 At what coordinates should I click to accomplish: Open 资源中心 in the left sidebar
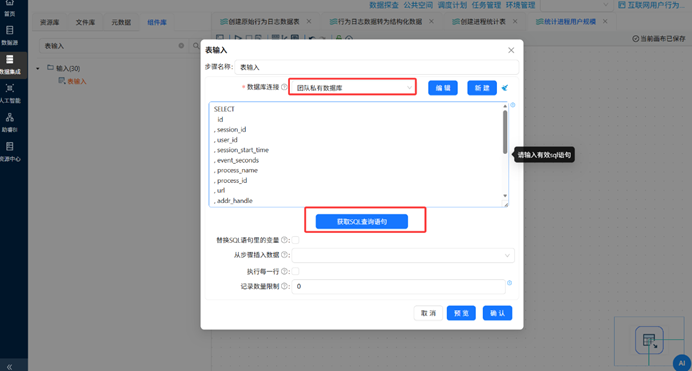tap(9, 152)
